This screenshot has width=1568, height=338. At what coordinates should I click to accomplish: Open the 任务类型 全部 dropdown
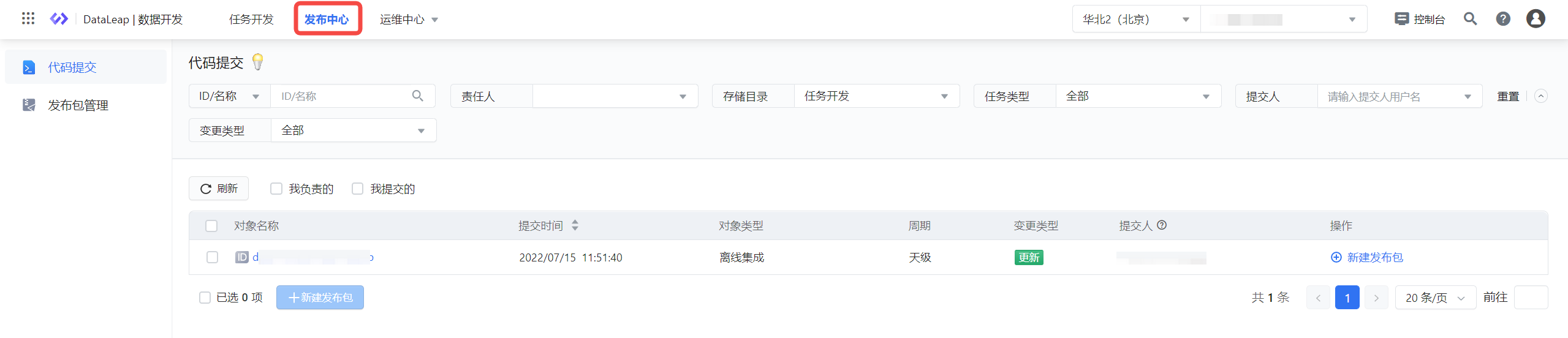1138,96
